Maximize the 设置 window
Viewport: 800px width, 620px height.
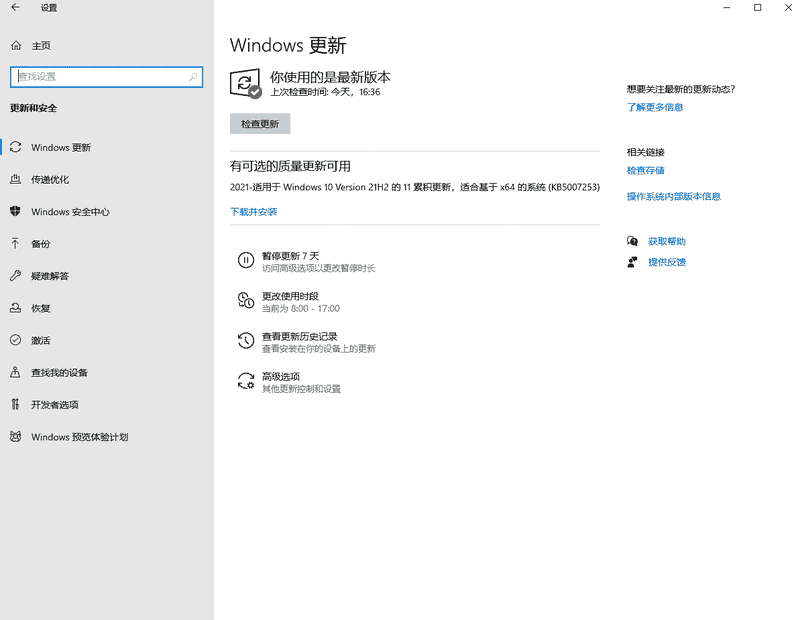click(x=758, y=8)
